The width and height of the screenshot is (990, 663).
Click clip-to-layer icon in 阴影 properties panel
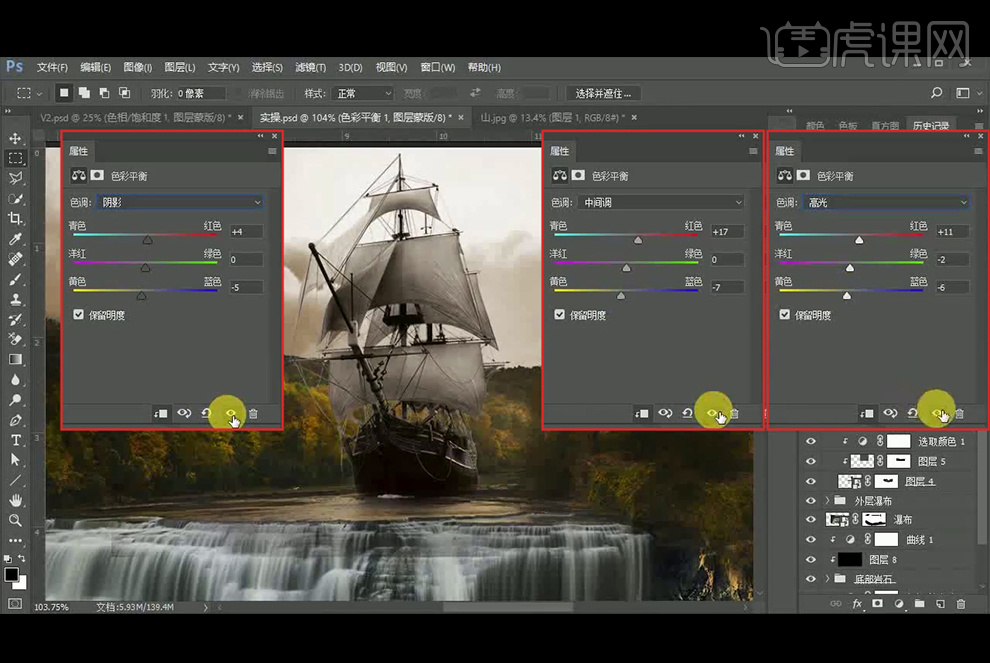(160, 414)
